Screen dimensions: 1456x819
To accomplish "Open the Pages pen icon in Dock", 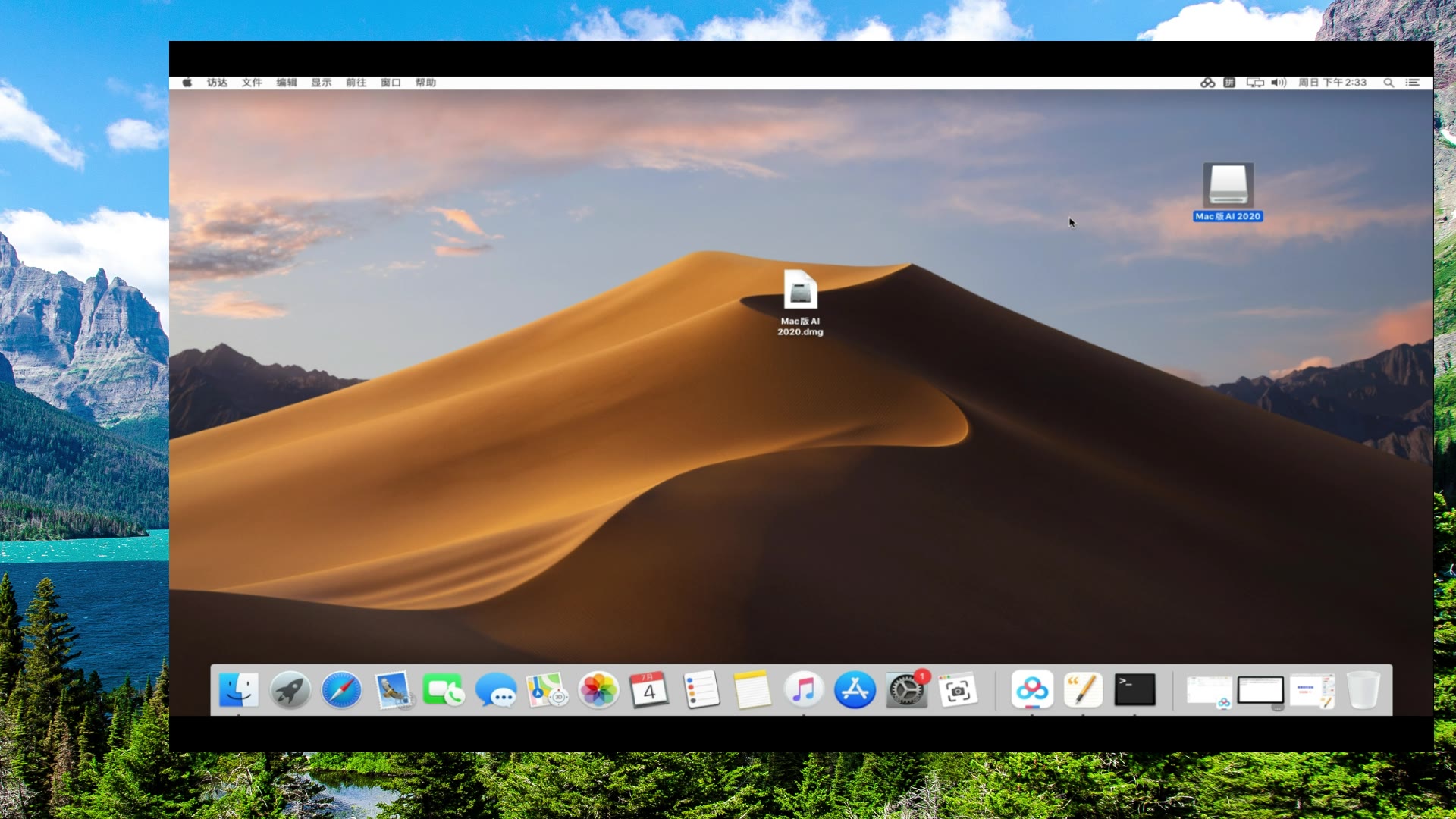I will tap(1084, 690).
